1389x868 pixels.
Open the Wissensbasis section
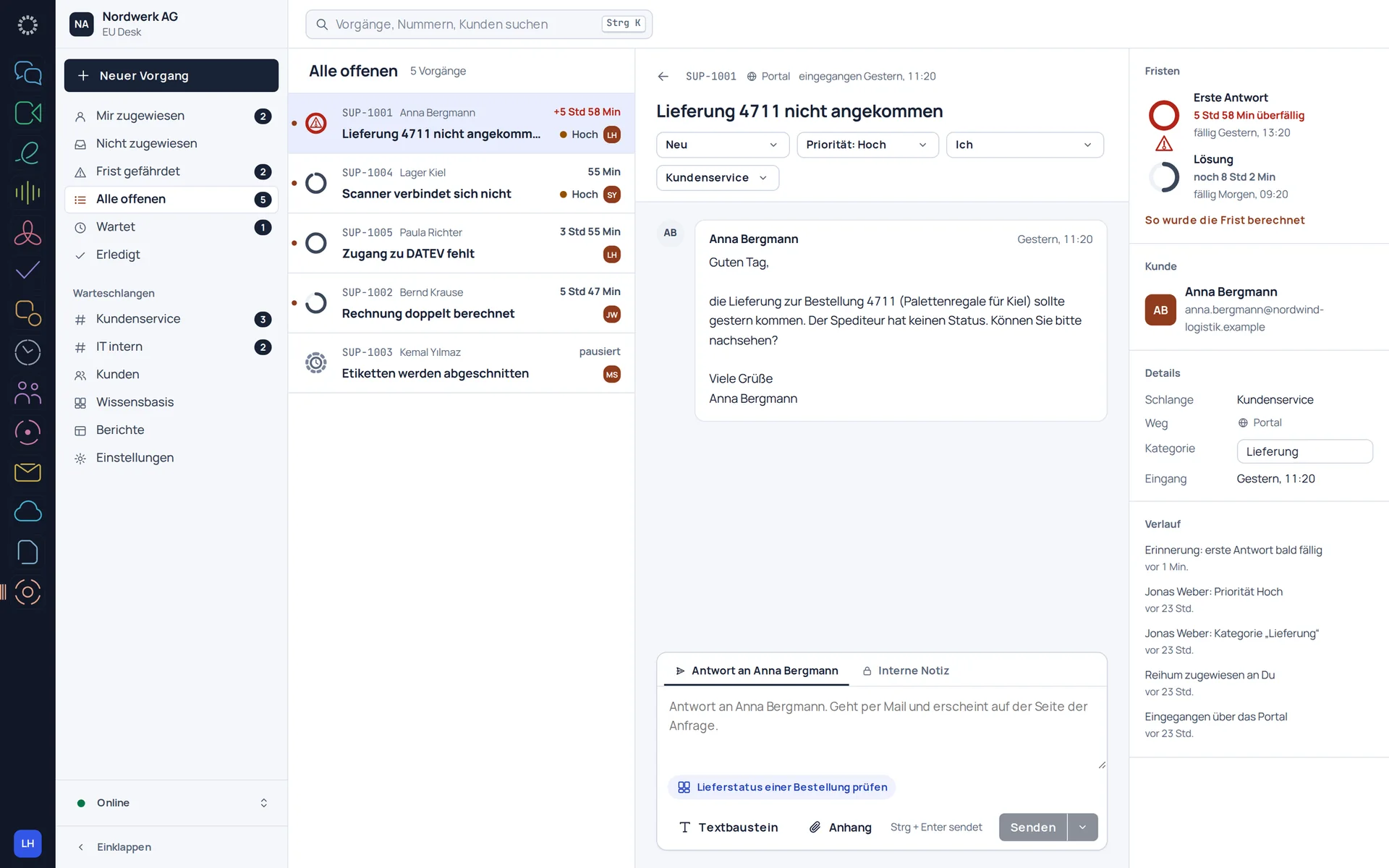pyautogui.click(x=171, y=402)
